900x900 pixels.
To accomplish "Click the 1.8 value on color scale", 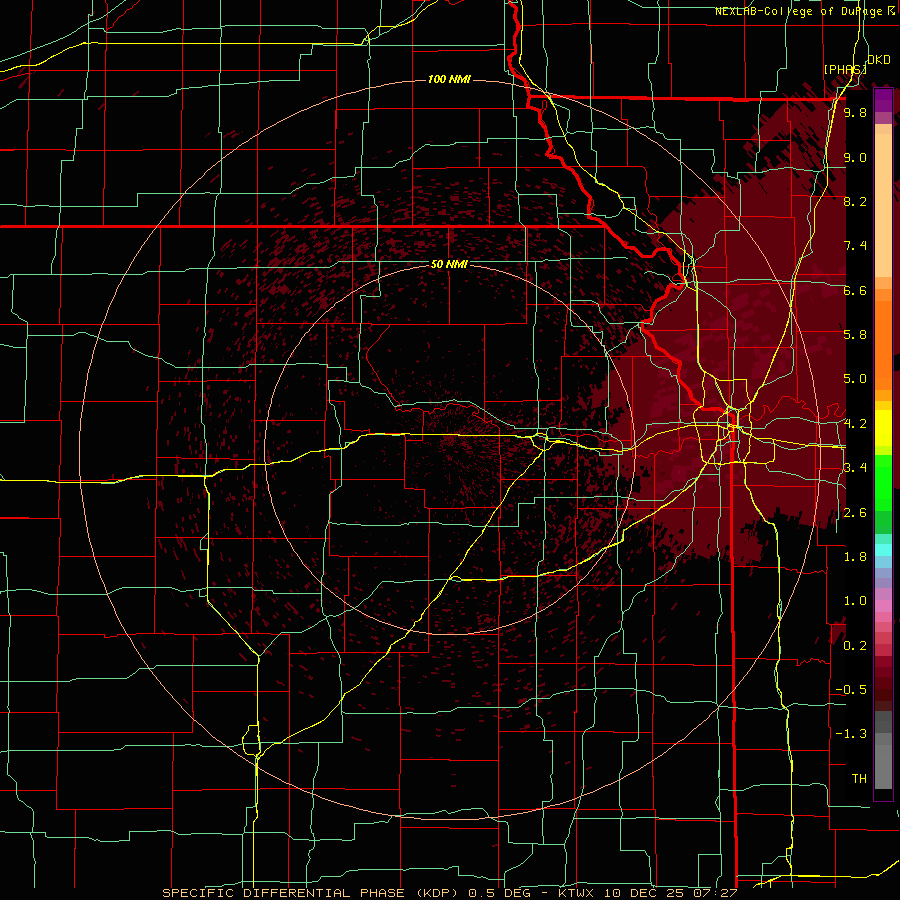I will pyautogui.click(x=855, y=557).
